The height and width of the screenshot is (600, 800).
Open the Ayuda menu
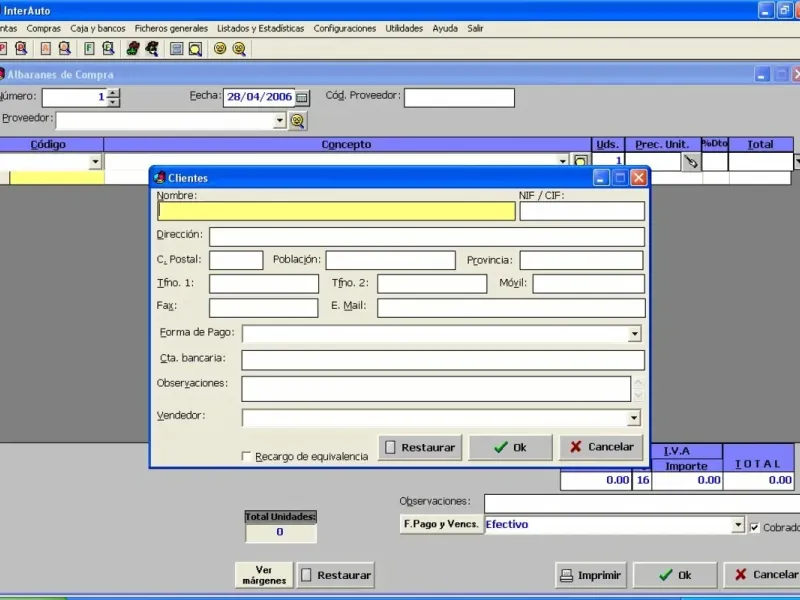(445, 29)
